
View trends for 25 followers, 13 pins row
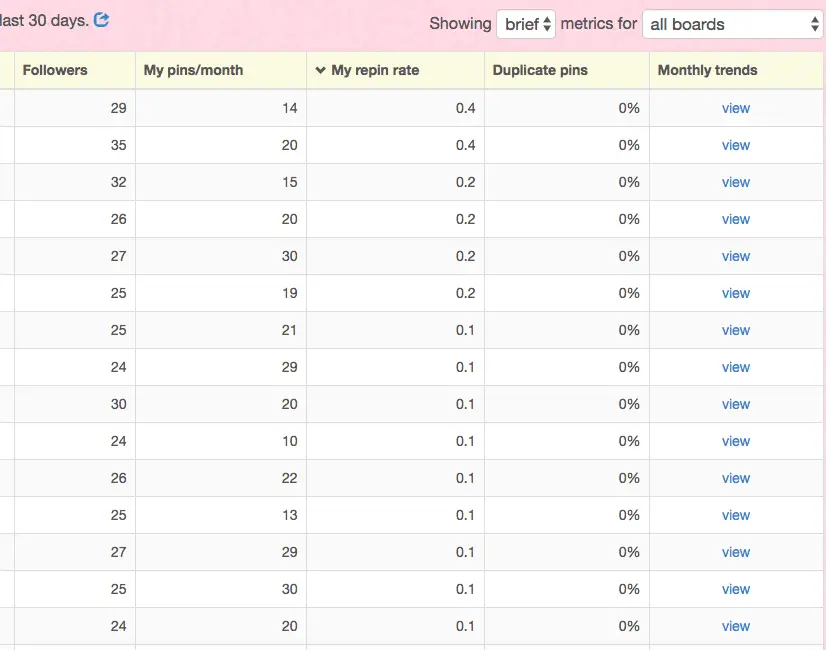pyautogui.click(x=735, y=515)
